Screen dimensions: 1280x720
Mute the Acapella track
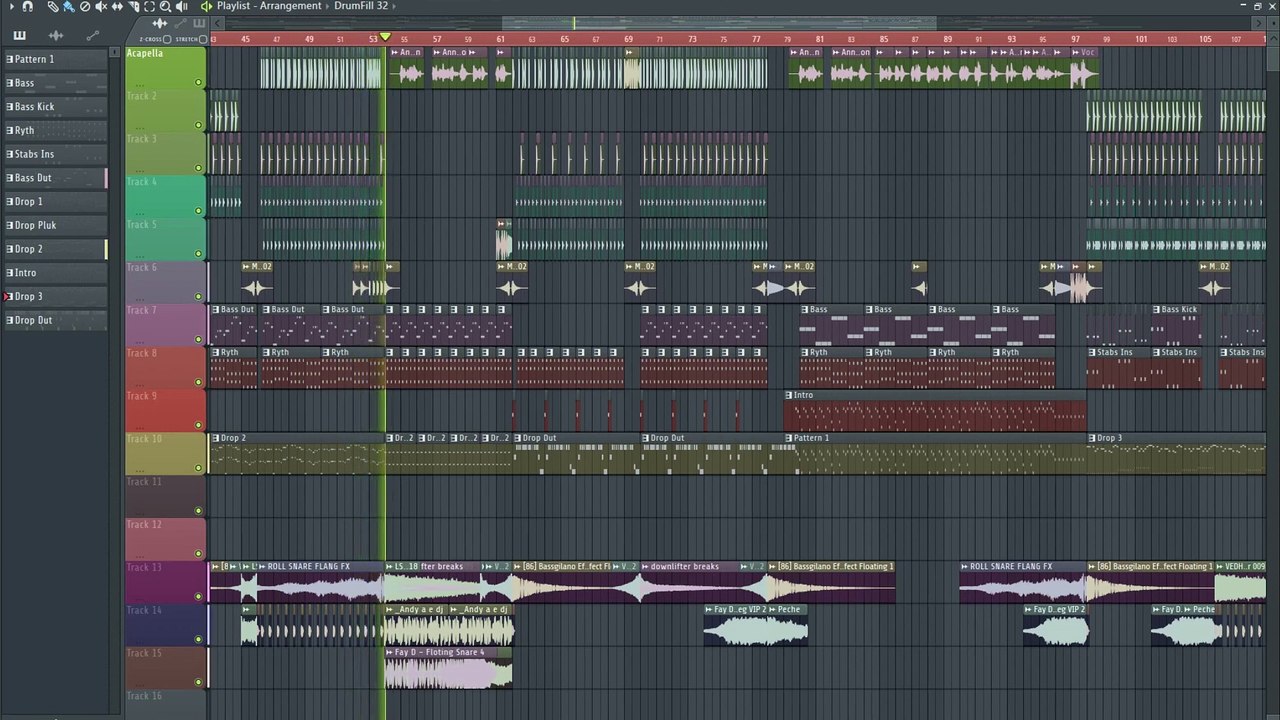[198, 83]
